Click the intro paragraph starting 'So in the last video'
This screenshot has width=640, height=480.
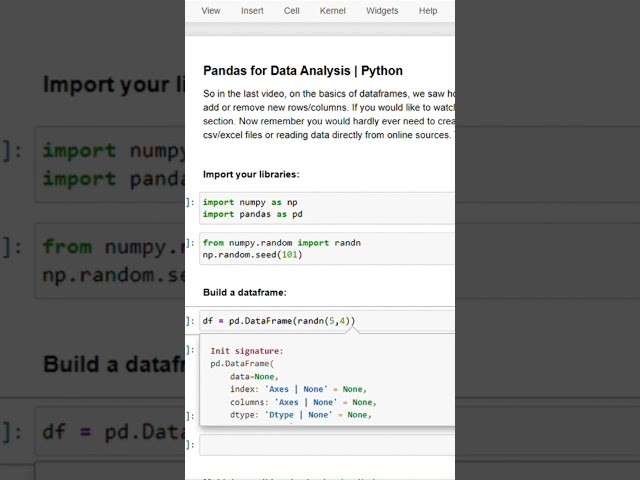(x=329, y=114)
